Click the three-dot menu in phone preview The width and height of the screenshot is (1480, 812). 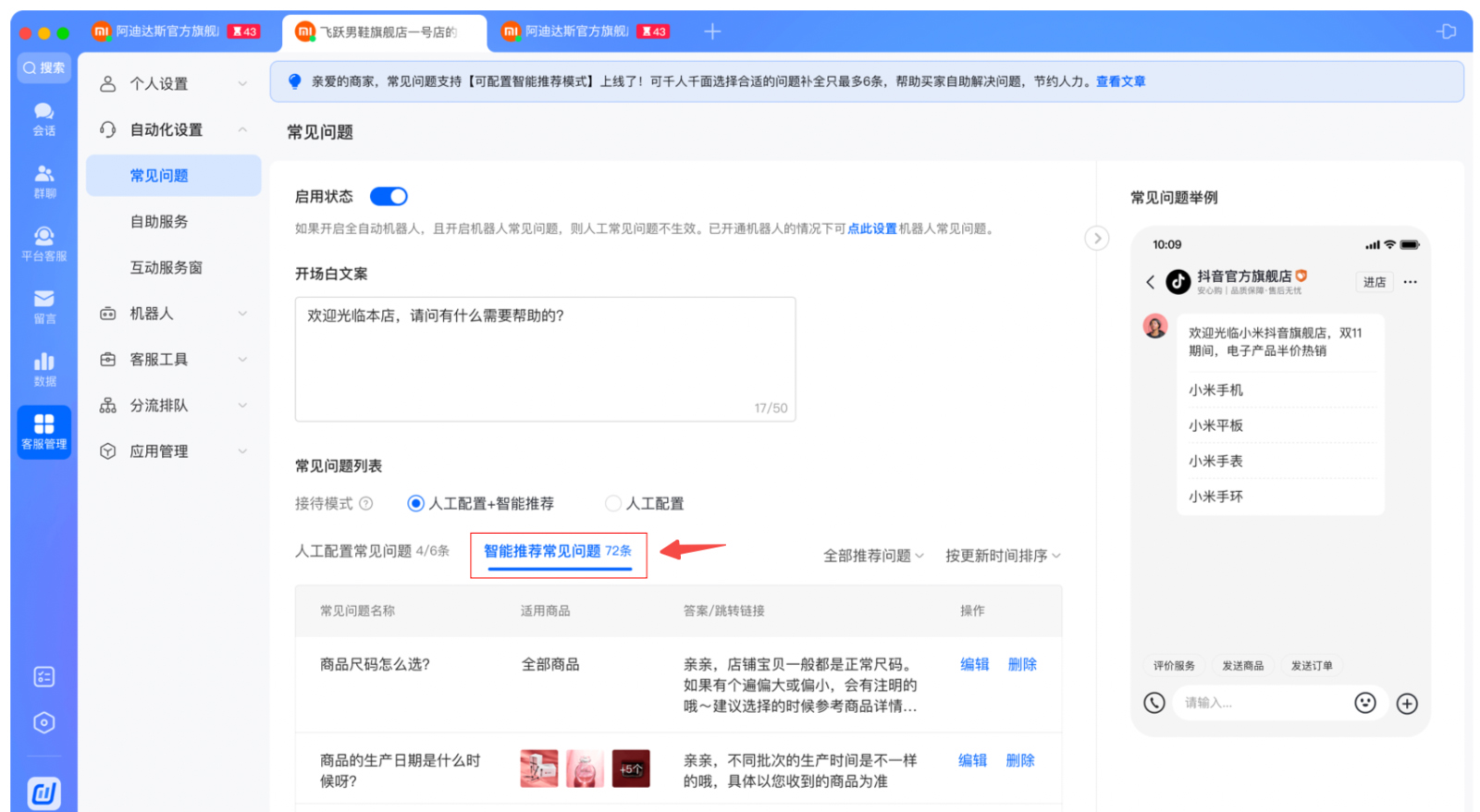click(1410, 282)
